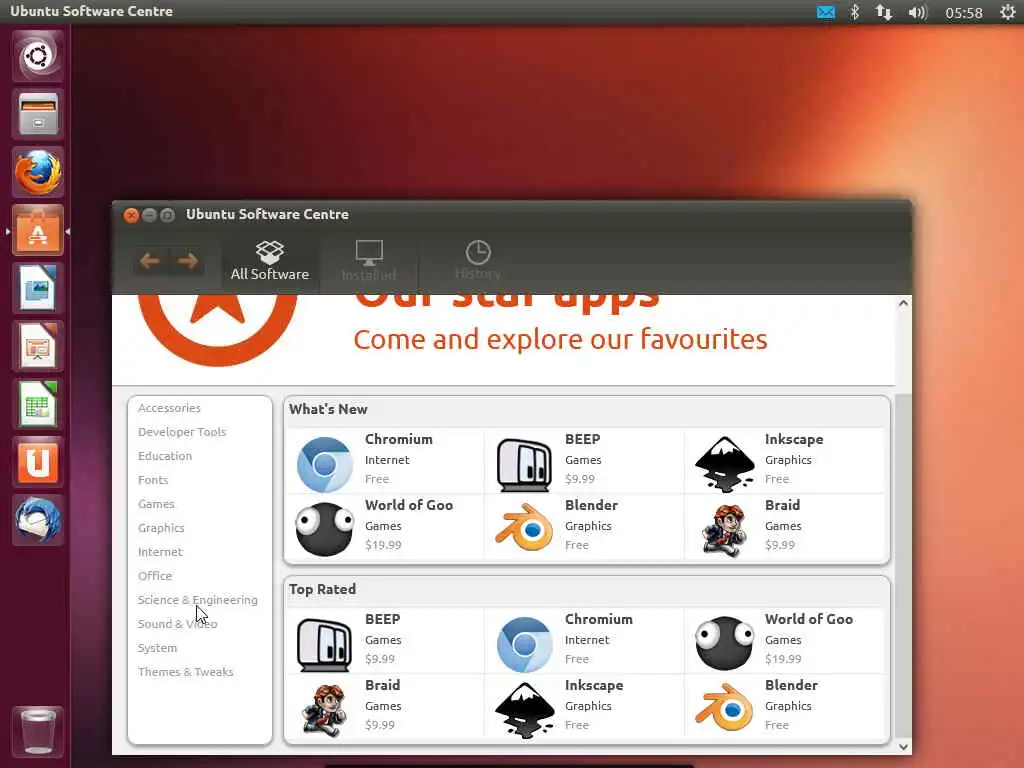Open the Internet category in sidebar
The height and width of the screenshot is (768, 1024).
tap(161, 552)
